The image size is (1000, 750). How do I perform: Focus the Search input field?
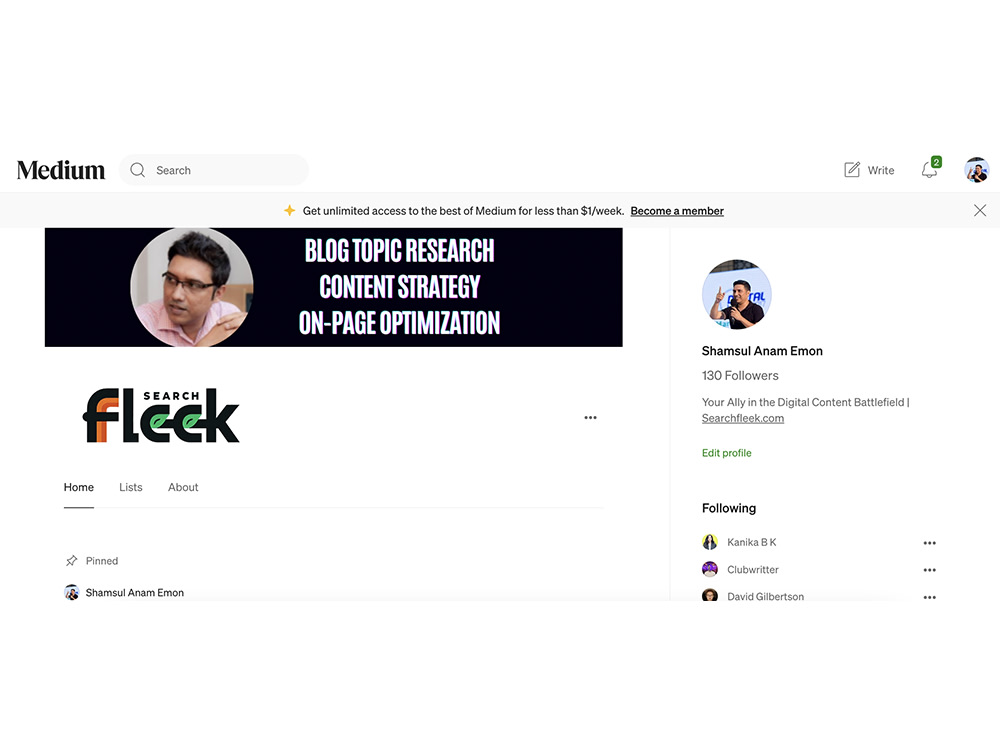tap(214, 170)
